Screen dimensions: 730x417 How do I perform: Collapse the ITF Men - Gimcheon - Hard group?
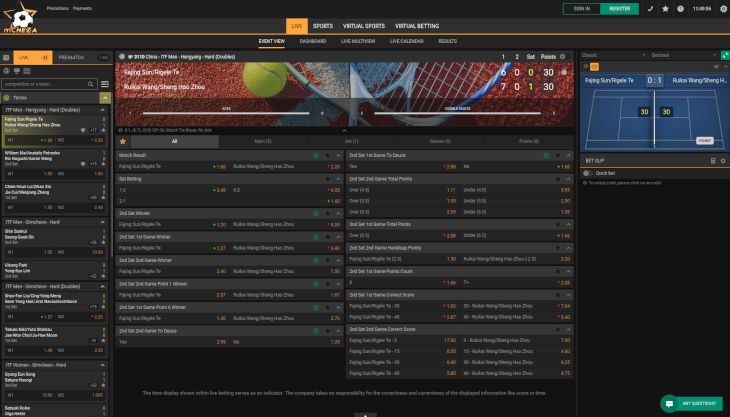[x=102, y=222]
